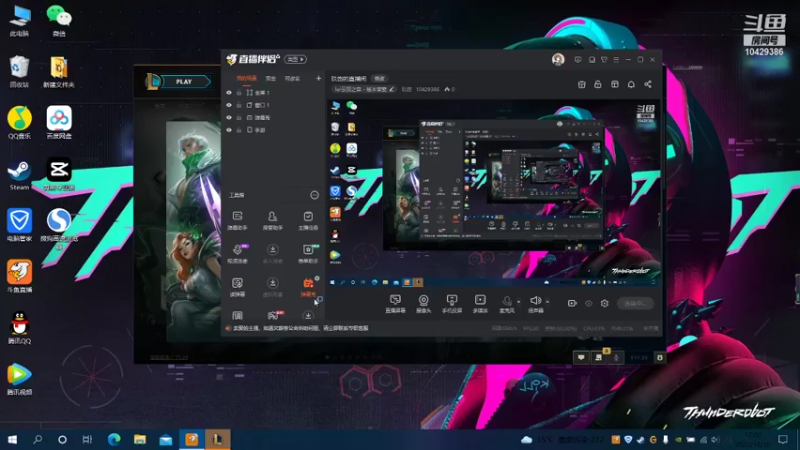Expand the microphone dropdown arrow
Image resolution: width=800 pixels, height=450 pixels.
(x=518, y=302)
